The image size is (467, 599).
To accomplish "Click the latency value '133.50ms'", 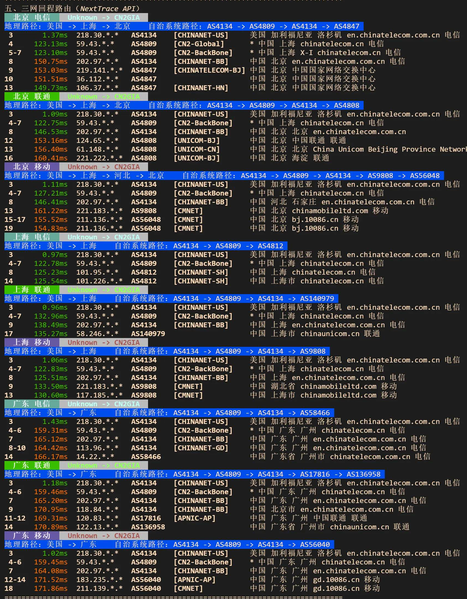I will point(50,386).
